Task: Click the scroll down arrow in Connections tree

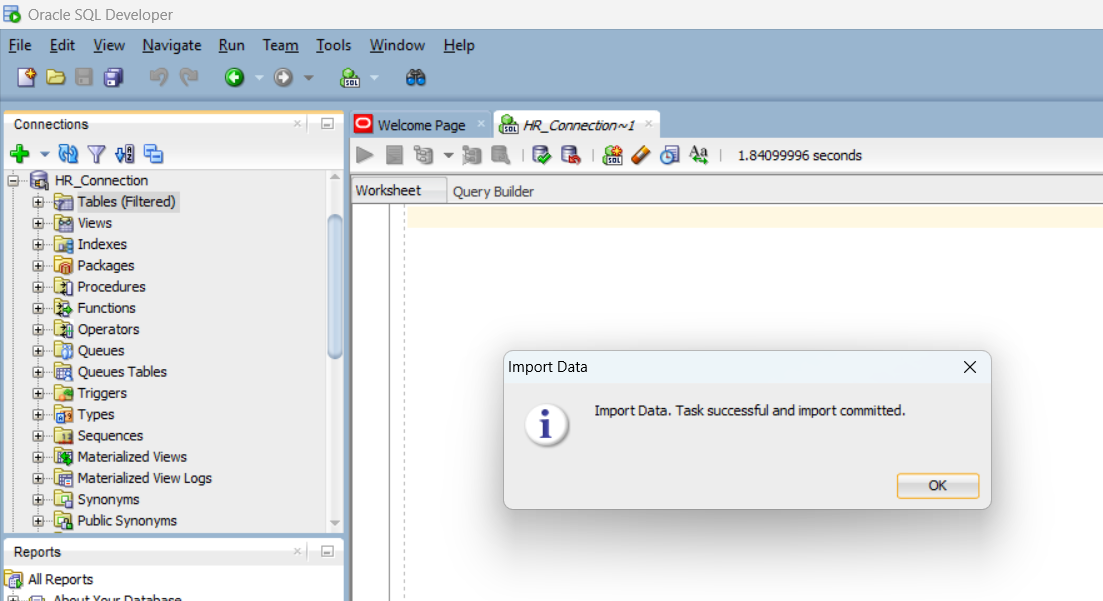Action: point(335,522)
